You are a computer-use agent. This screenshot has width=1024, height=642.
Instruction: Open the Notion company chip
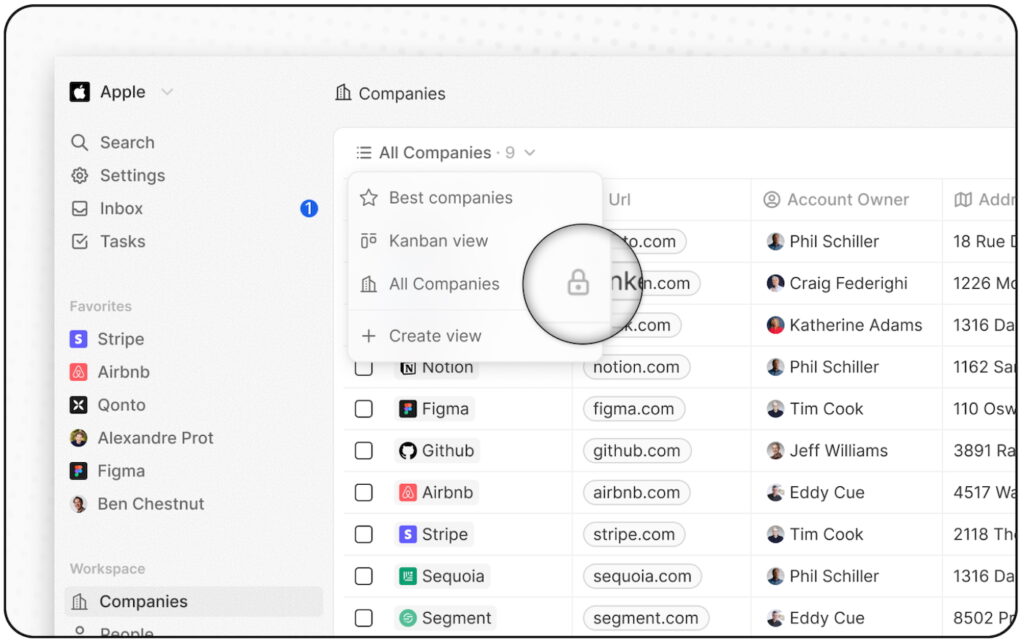436,368
